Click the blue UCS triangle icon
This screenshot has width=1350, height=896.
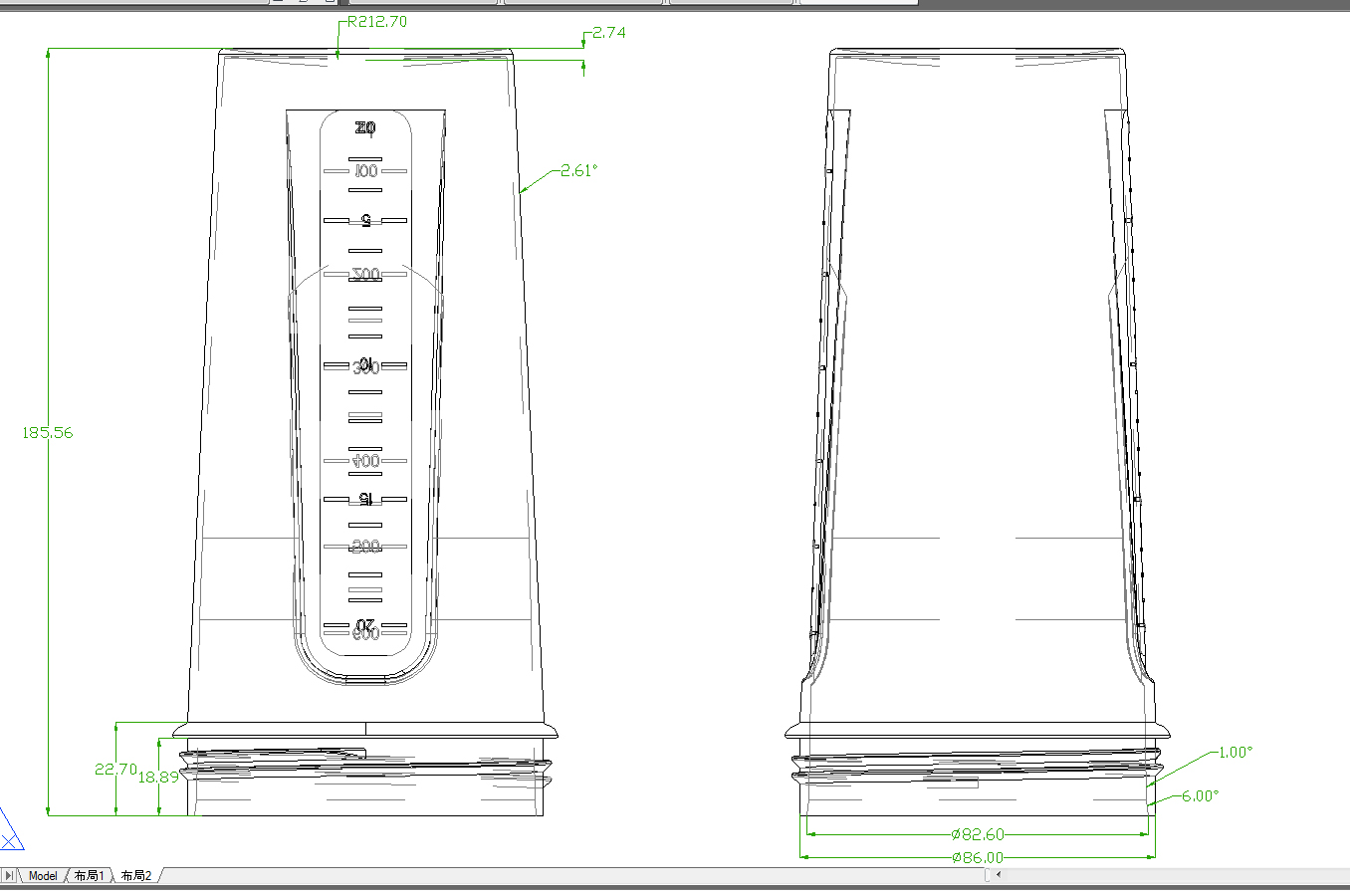tap(9, 831)
